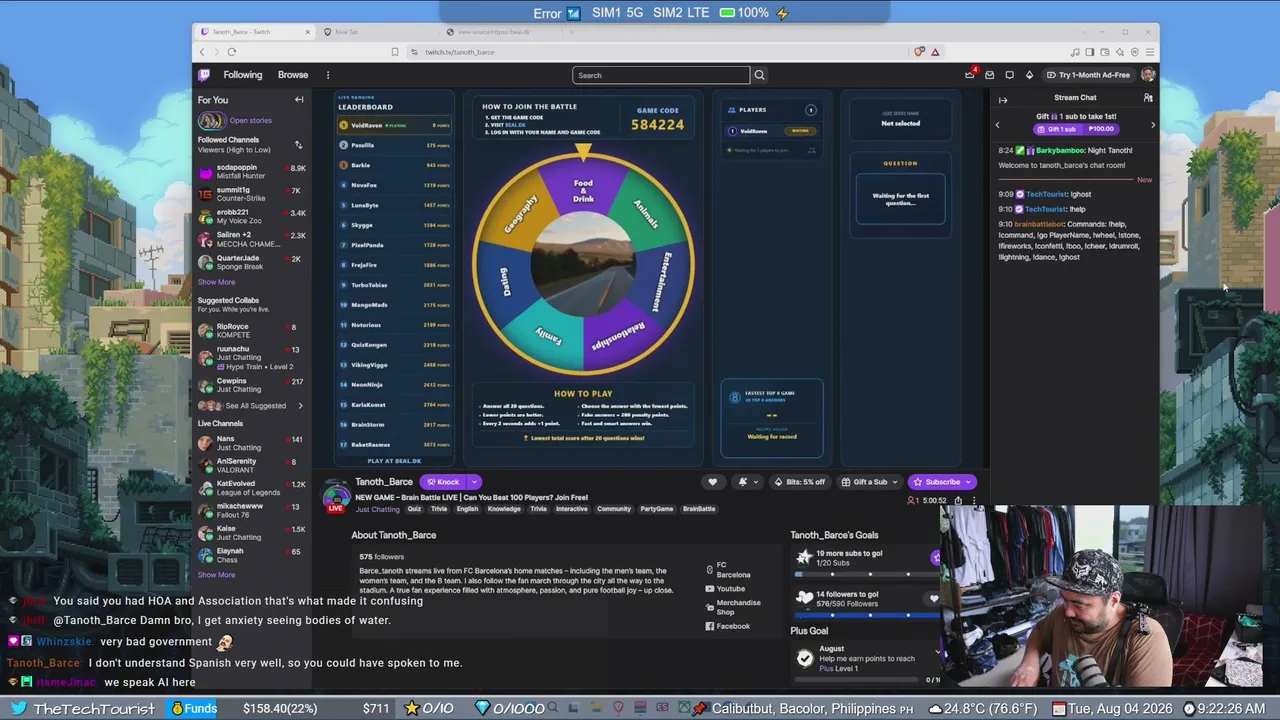Open the three-dot more menu beside Browse
The height and width of the screenshot is (720, 1280).
point(327,75)
